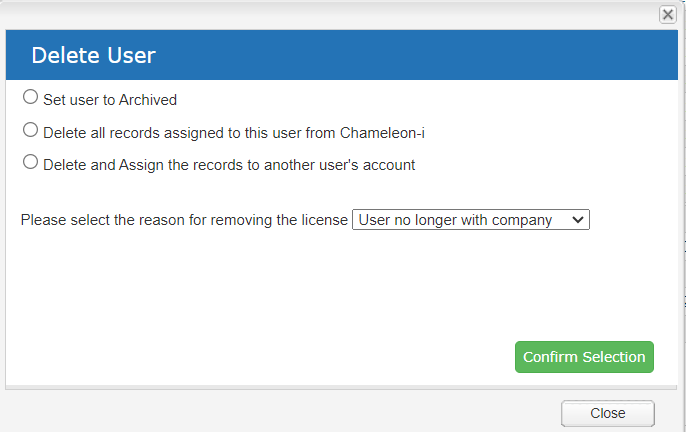686x432 pixels.
Task: Click the User no longer with company text
Action: tap(455, 220)
